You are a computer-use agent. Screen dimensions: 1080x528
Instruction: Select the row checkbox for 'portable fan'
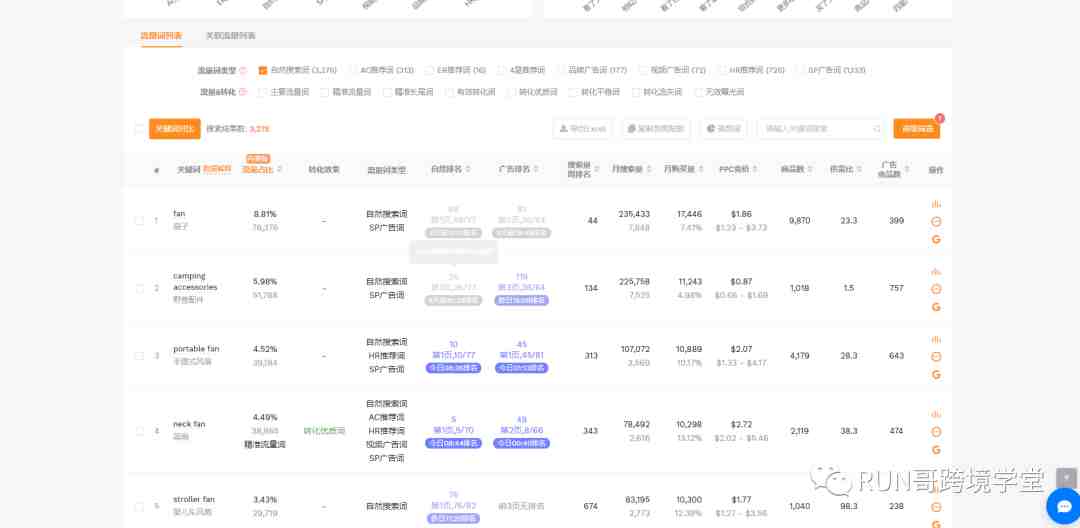(x=140, y=356)
